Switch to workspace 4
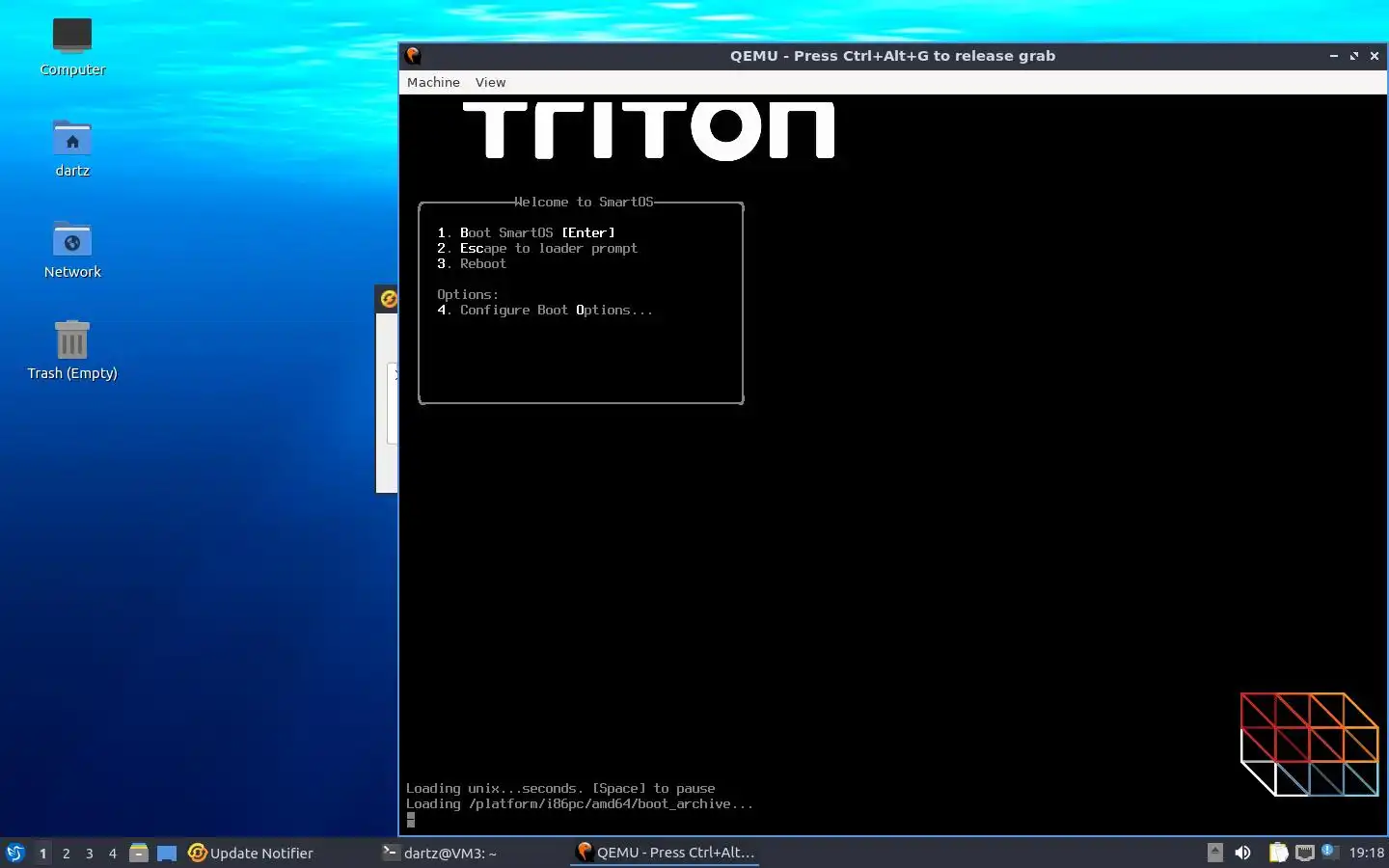Viewport: 1389px width, 868px height. 112,853
